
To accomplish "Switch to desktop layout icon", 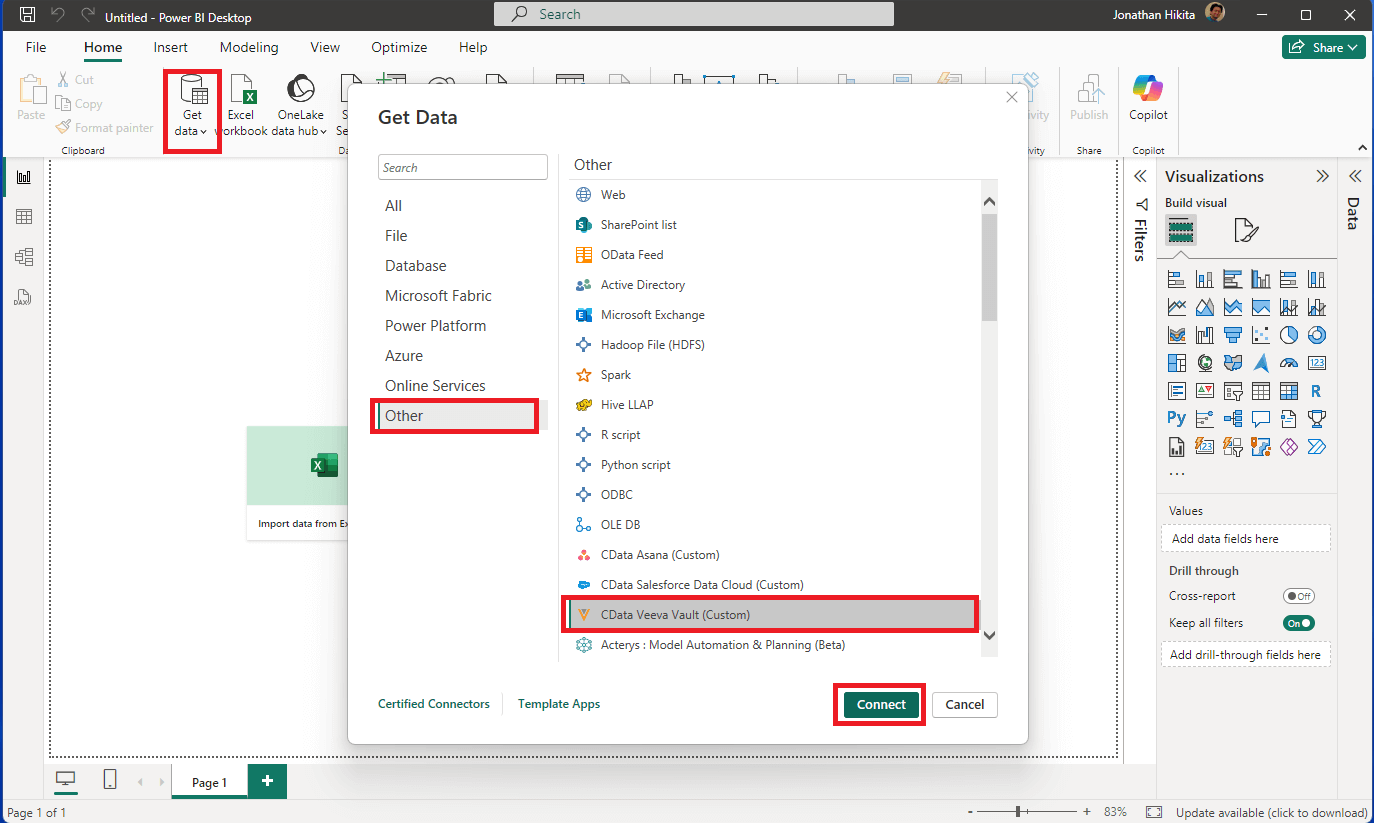I will point(66,780).
